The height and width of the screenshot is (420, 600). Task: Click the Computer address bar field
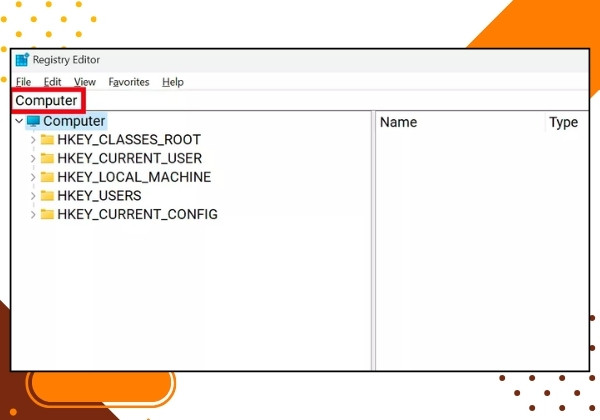click(300, 101)
